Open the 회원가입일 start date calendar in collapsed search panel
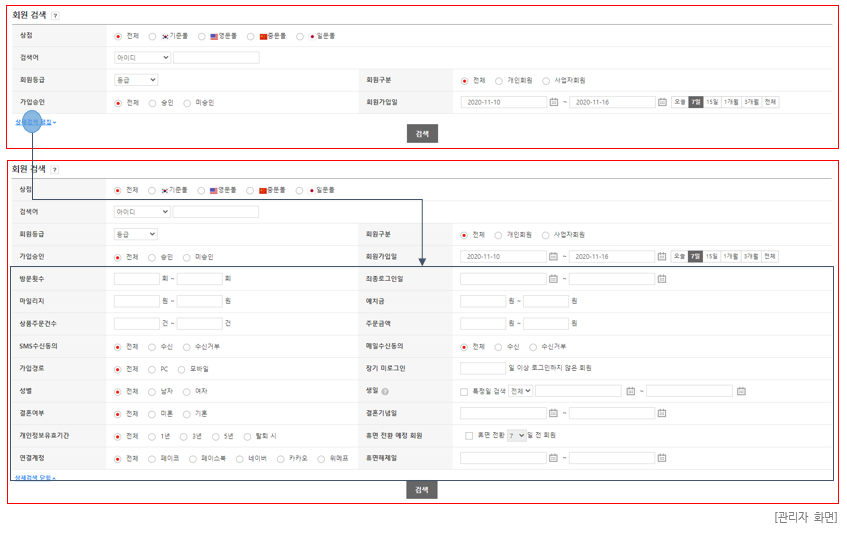The image size is (847, 533). point(554,102)
